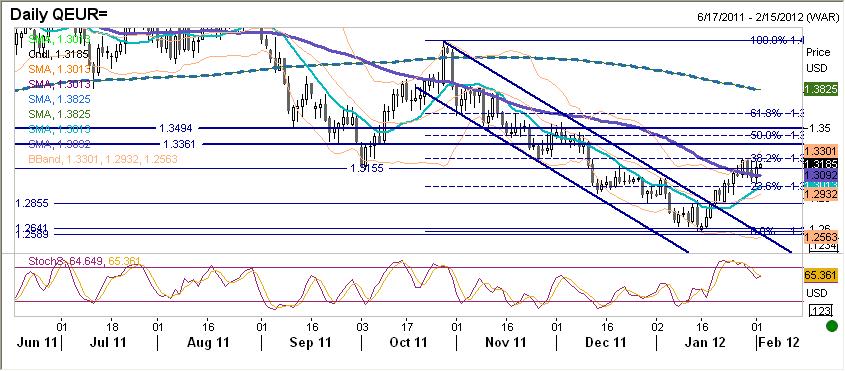Click the Oct 11 month label
The width and height of the screenshot is (845, 371).
click(x=408, y=342)
